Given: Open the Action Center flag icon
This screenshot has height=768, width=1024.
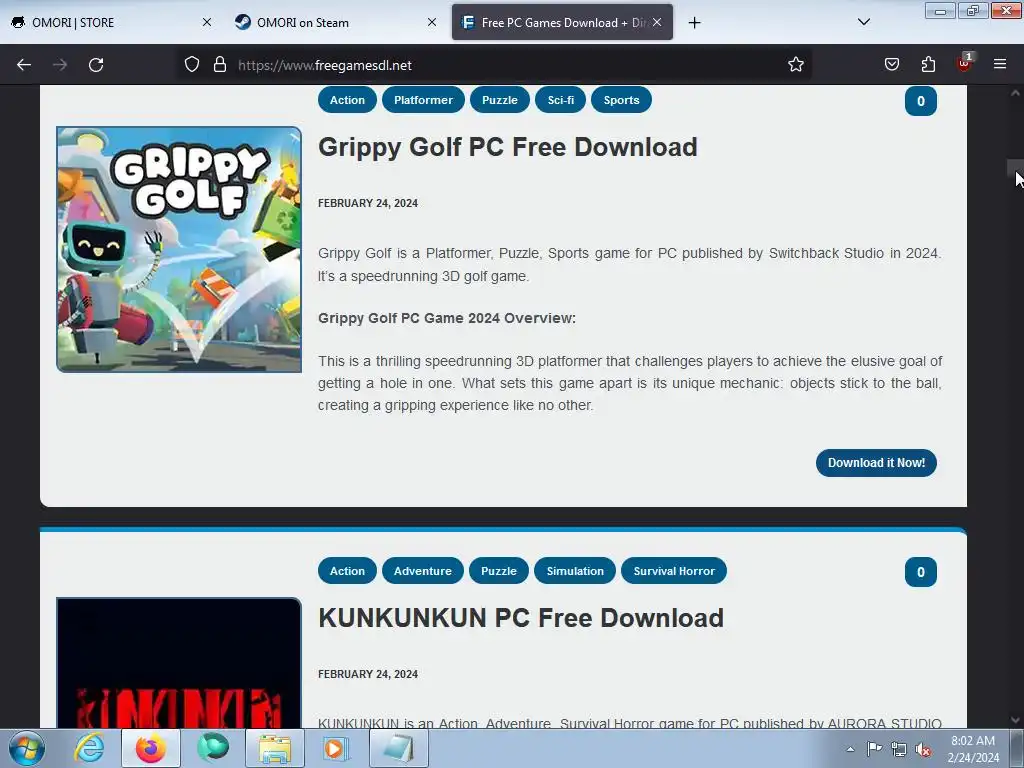Looking at the screenshot, I should [874, 748].
